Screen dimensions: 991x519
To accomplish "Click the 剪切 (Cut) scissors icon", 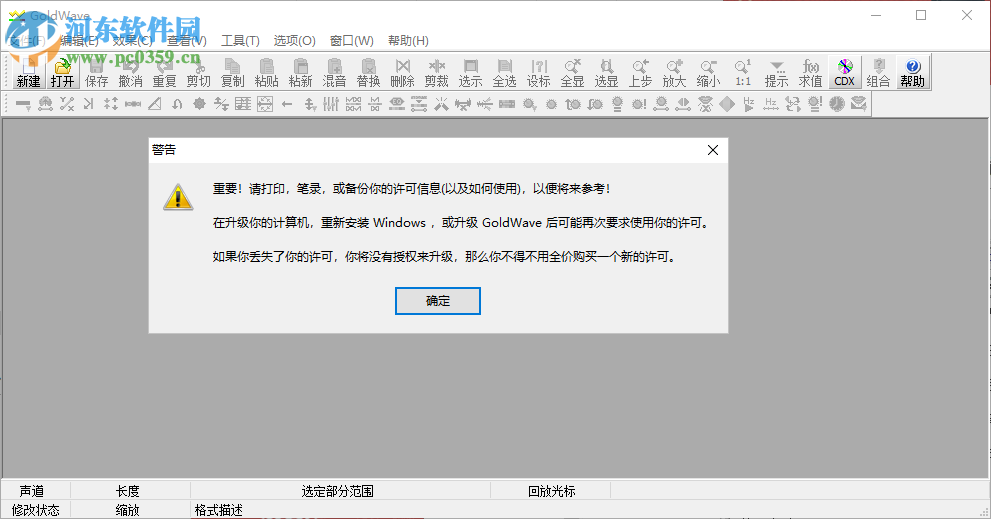I will click(198, 72).
